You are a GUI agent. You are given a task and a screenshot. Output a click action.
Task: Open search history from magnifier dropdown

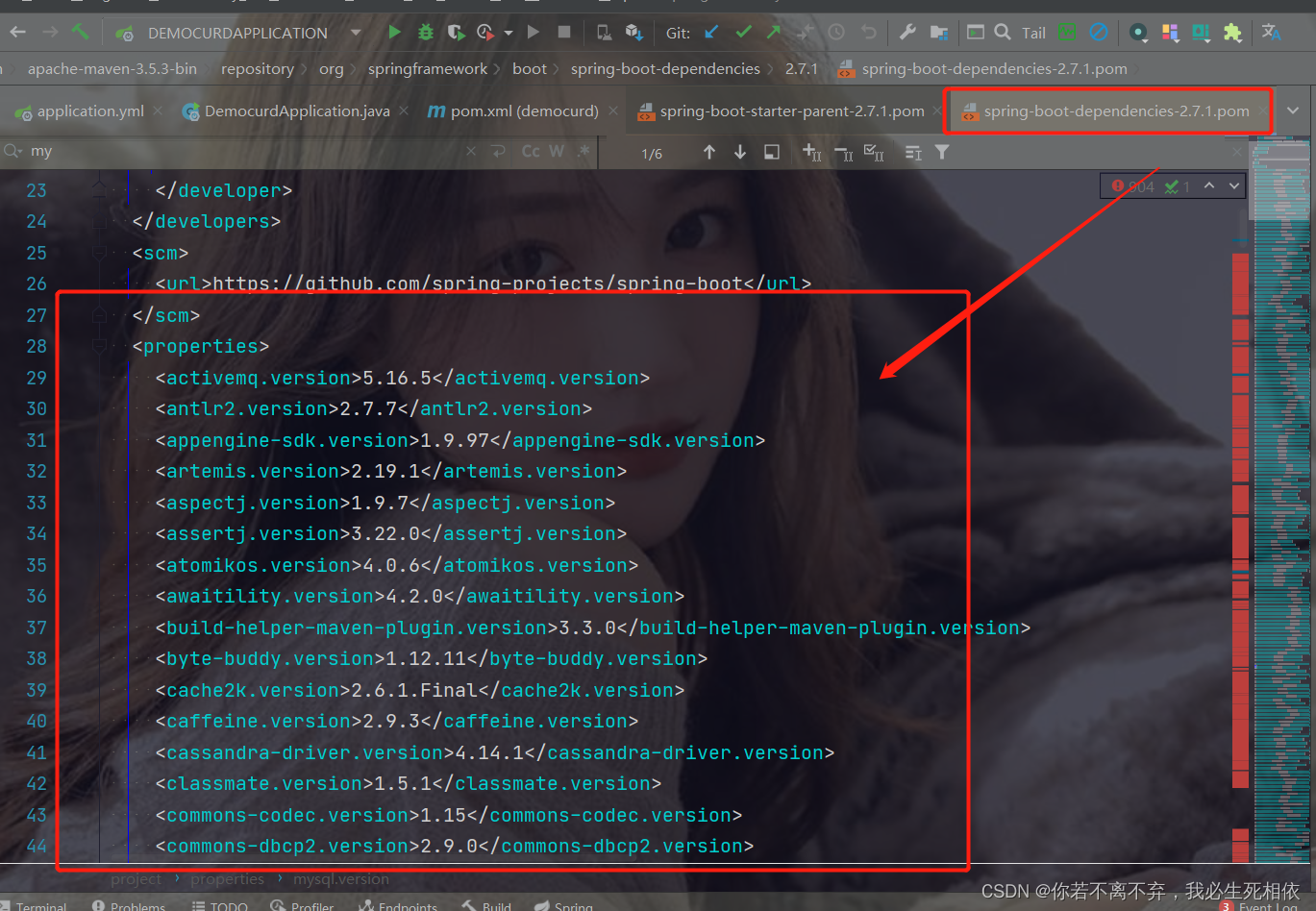coord(13,152)
